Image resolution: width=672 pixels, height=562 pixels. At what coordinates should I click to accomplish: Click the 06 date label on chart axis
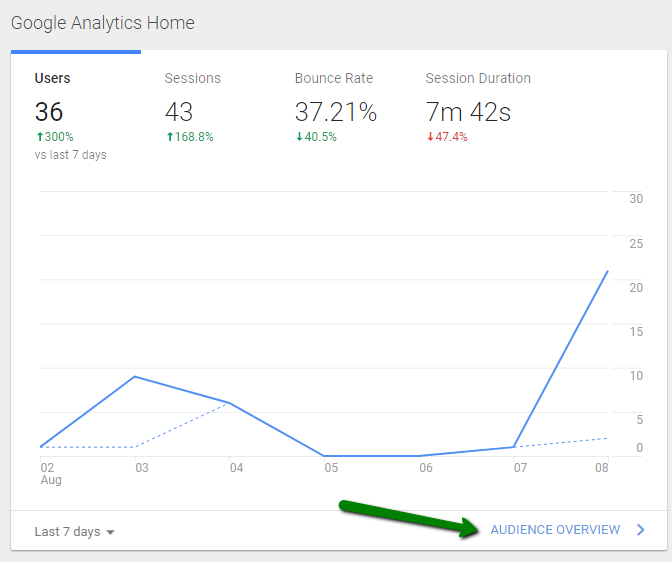click(426, 467)
